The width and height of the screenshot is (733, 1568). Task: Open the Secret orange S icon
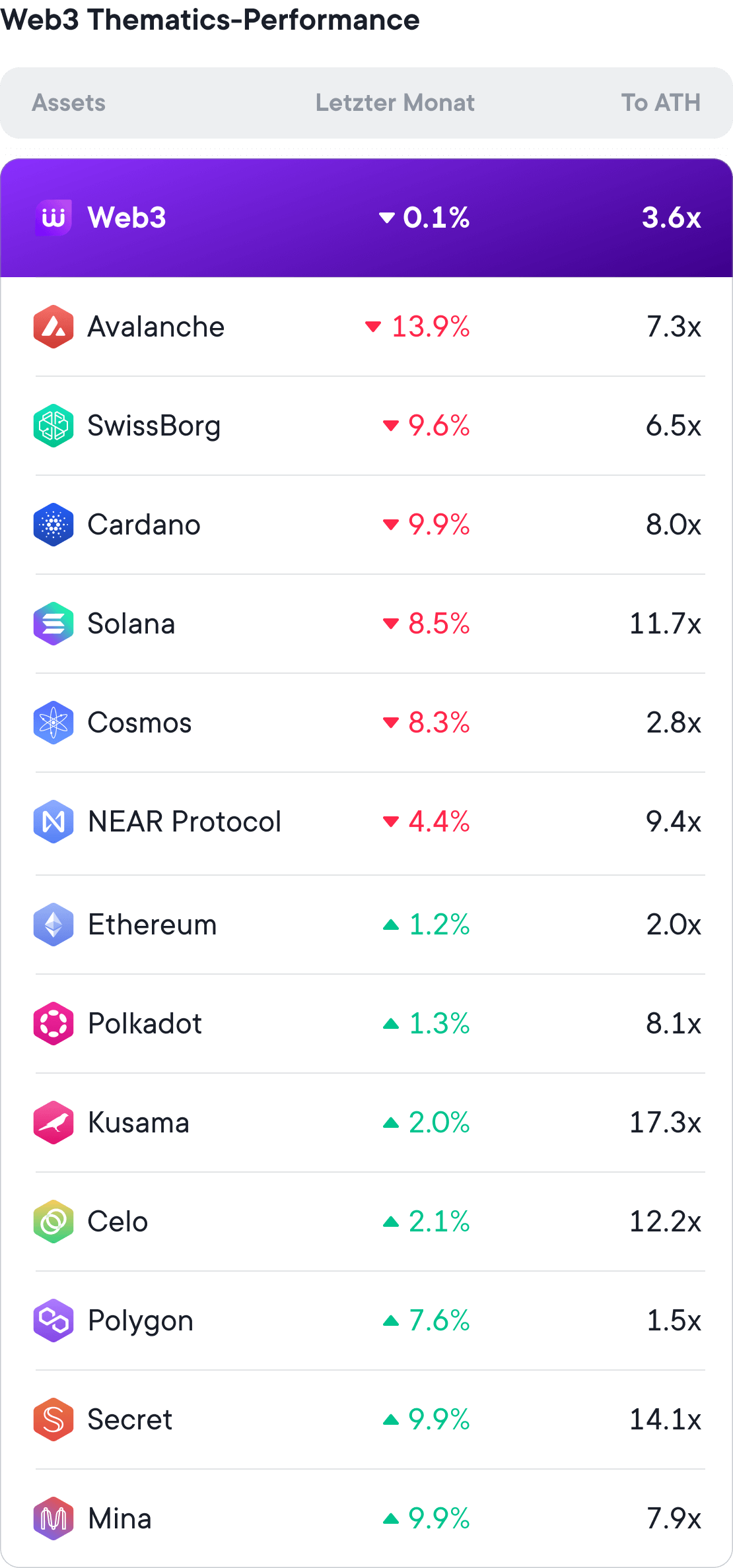coord(53,1420)
